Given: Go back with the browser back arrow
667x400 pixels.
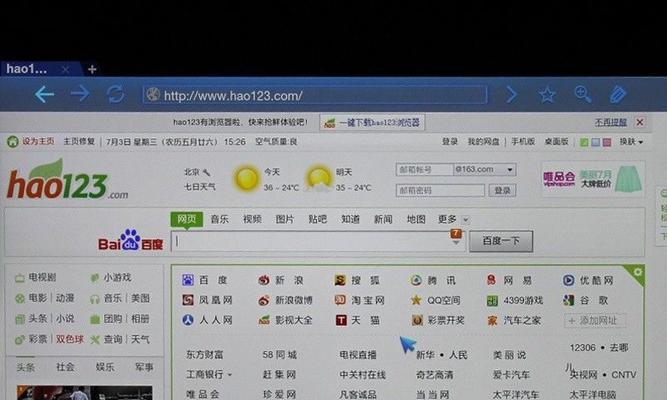Looking at the screenshot, I should (x=44, y=94).
